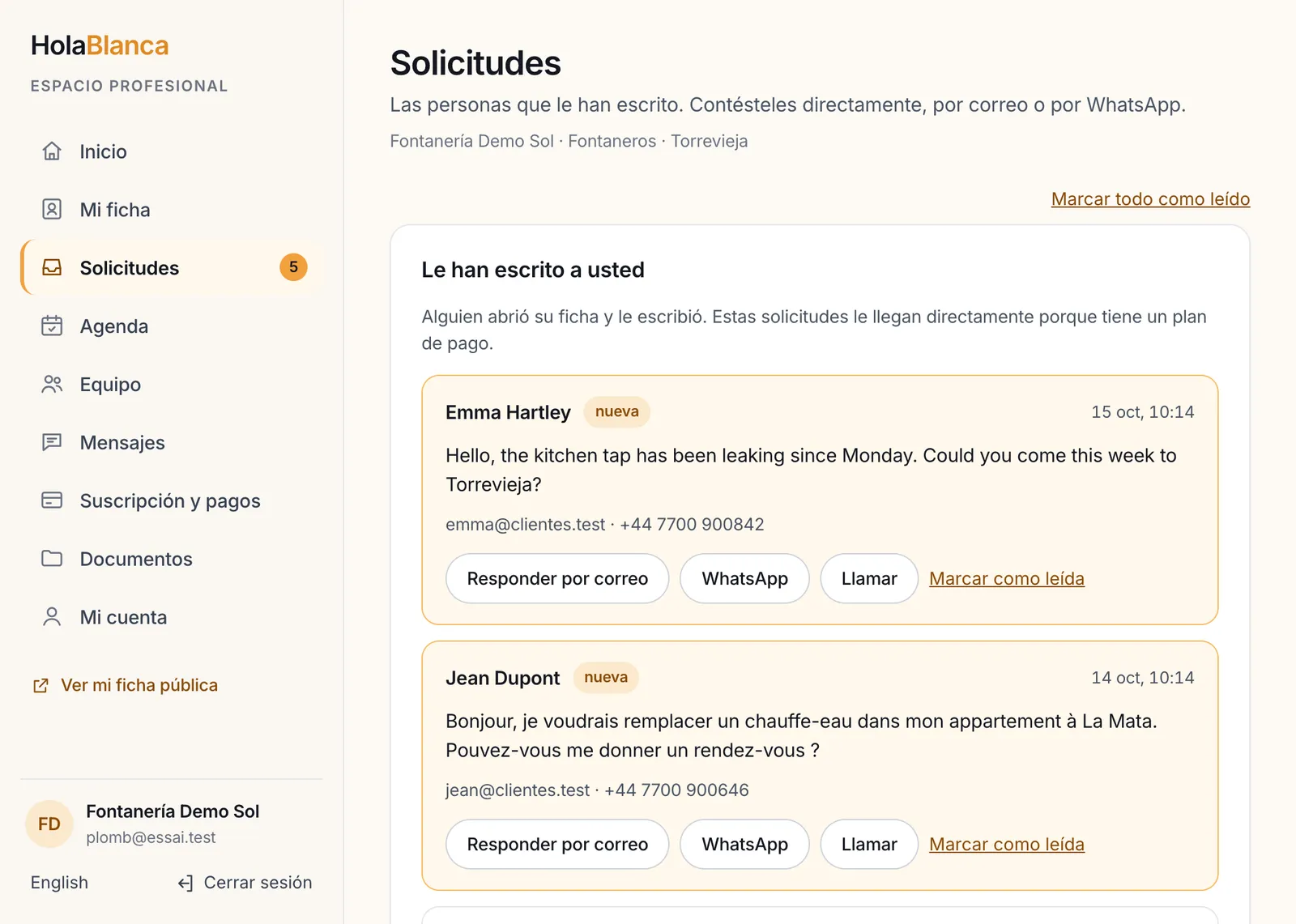Click the 15 oct, 10:14 timestamp
The height and width of the screenshot is (924, 1296).
1142,412
